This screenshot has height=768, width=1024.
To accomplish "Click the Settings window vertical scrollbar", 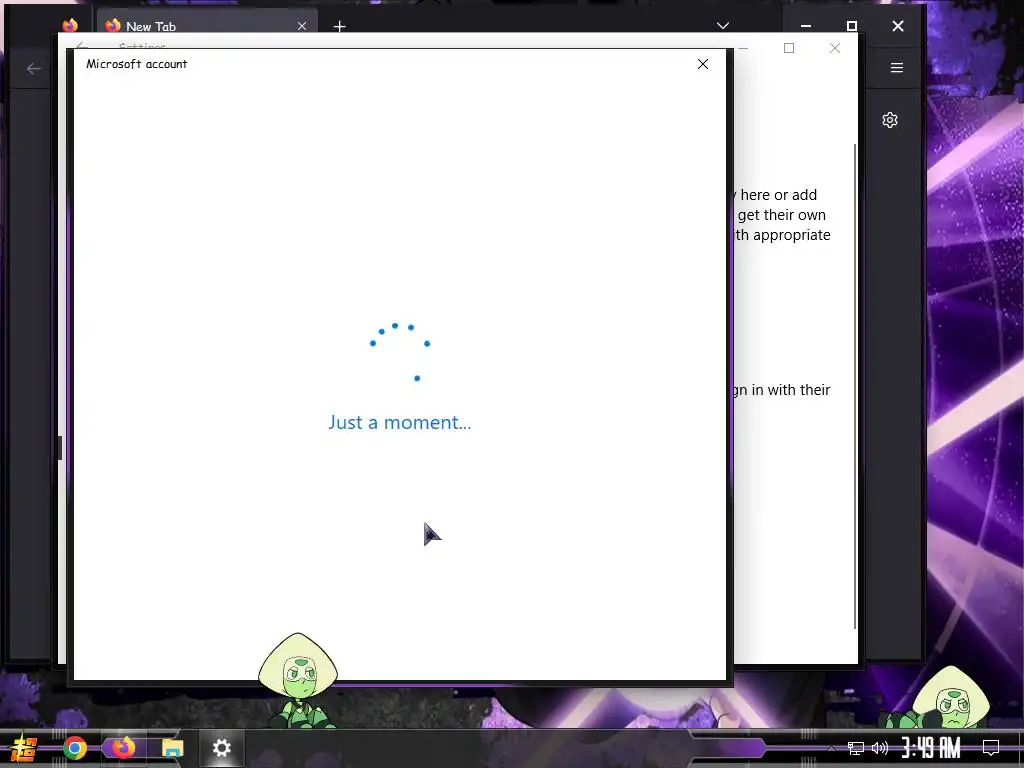I will click(855, 387).
